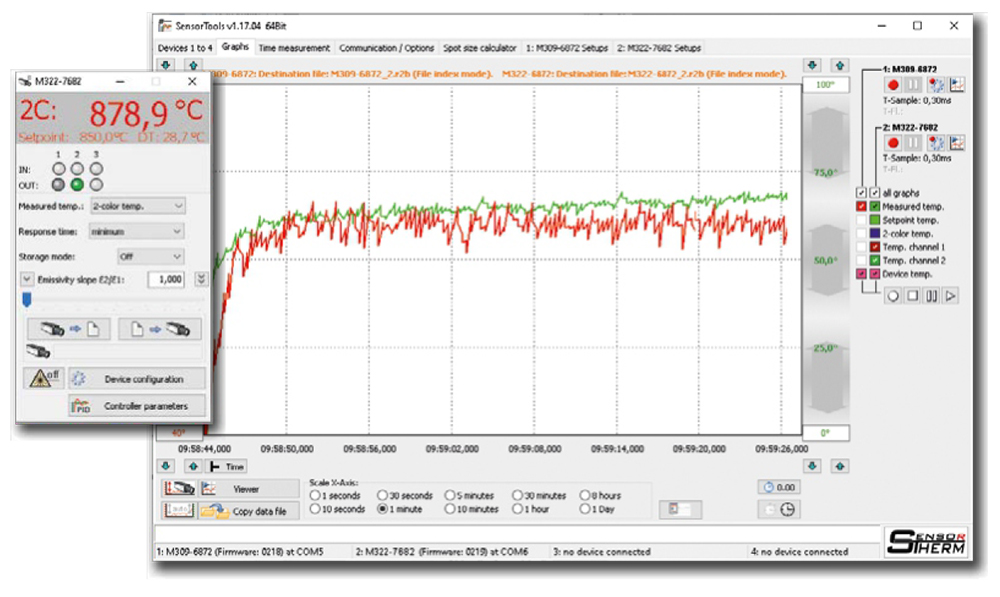The image size is (1000, 597).
Task: Select the 10 minutes X-axis radio button
Action: (x=449, y=509)
